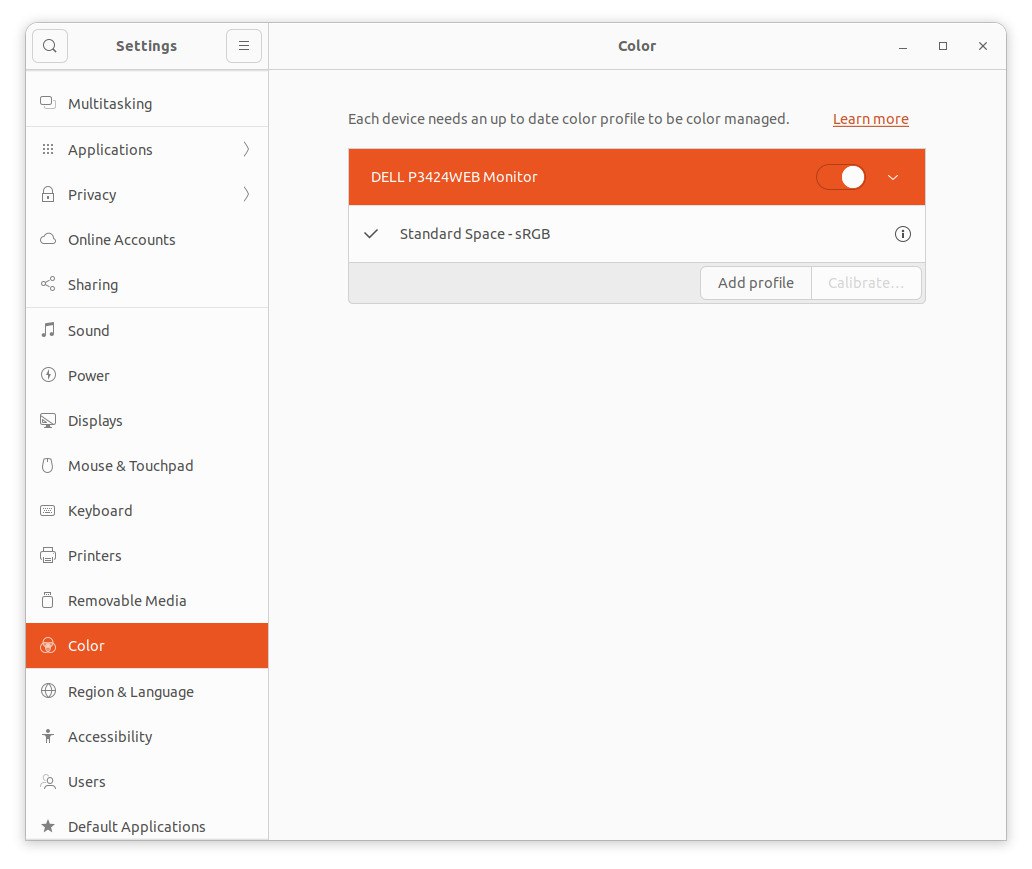Select the Standard Space - sRGB profile row
This screenshot has width=1032, height=869.
click(x=636, y=234)
